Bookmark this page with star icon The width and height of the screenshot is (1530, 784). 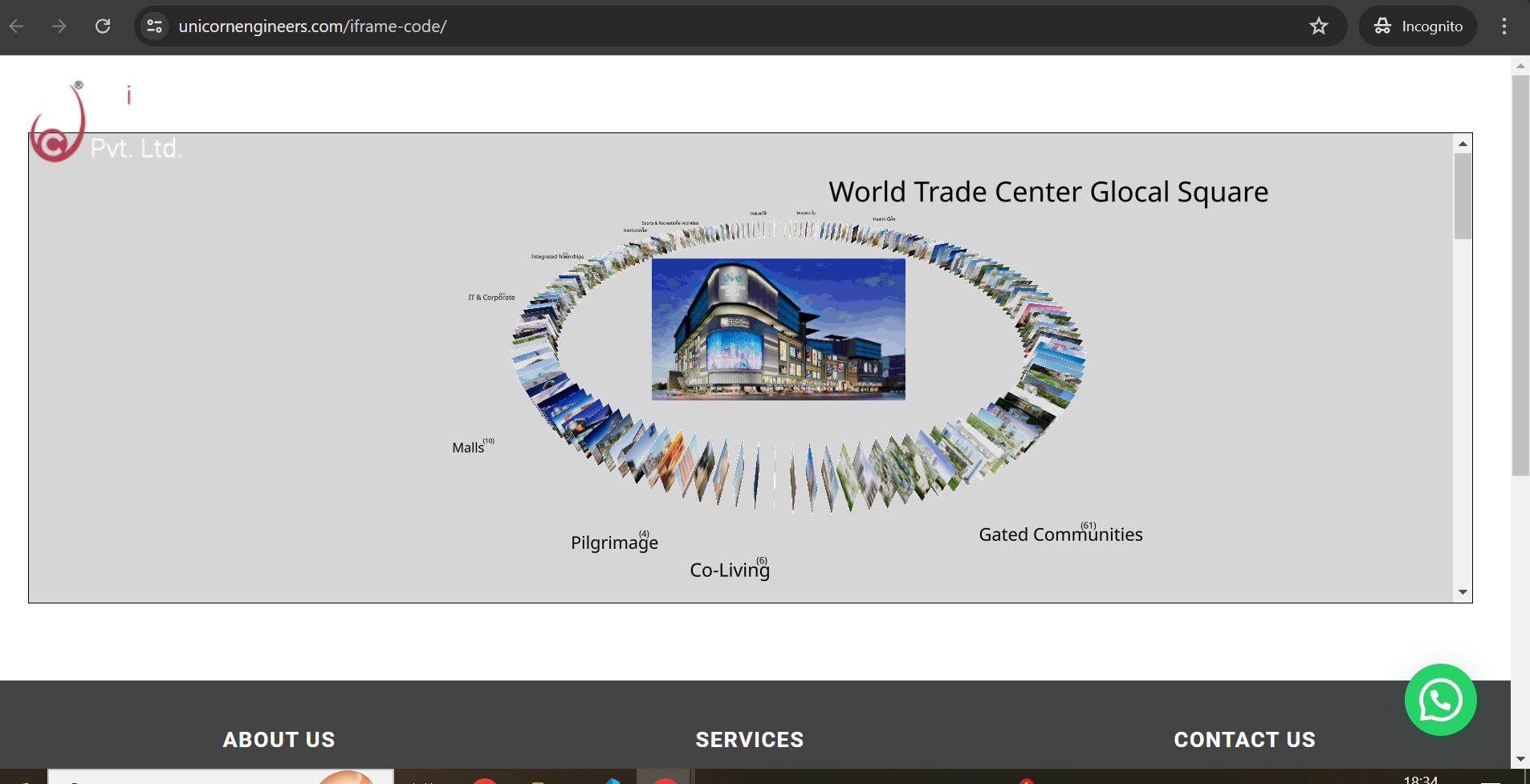[x=1319, y=26]
